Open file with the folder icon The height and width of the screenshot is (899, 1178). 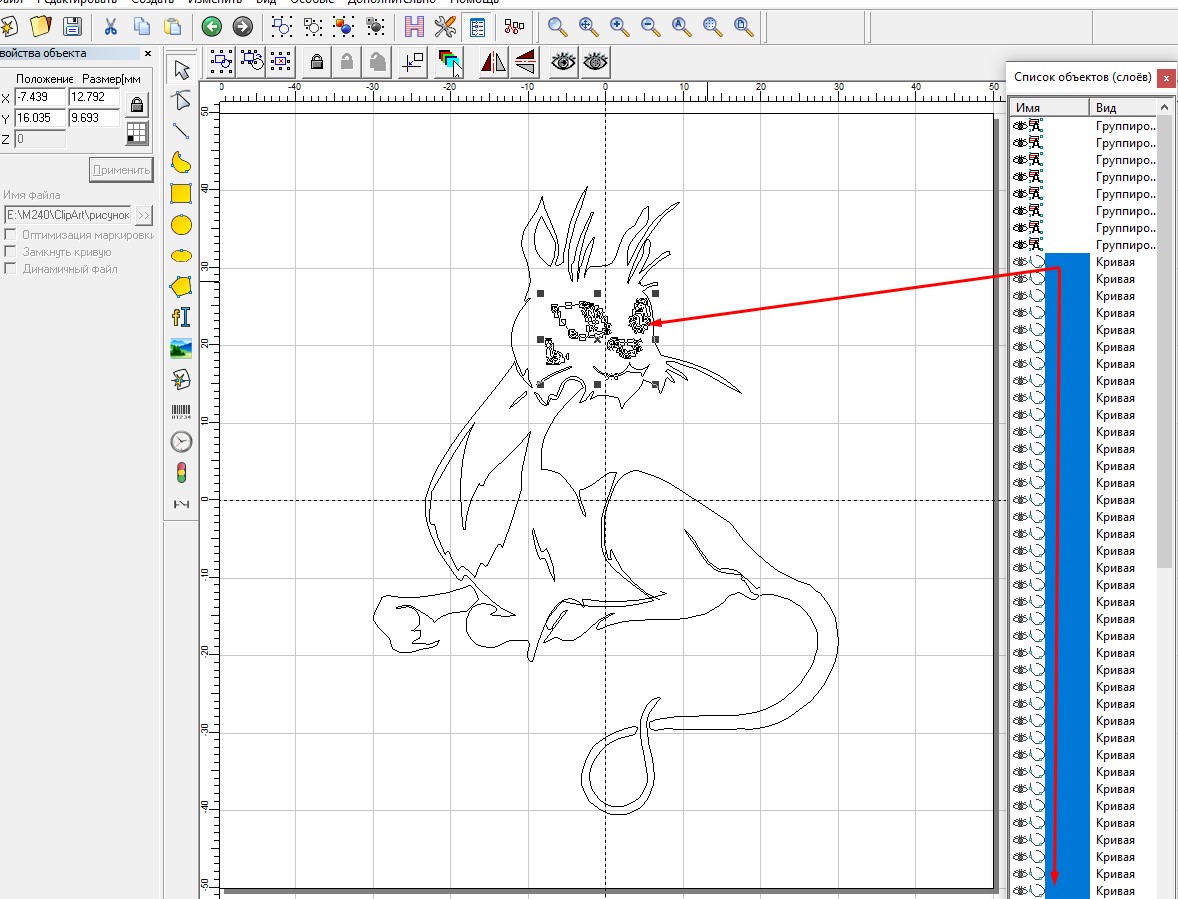[x=41, y=27]
